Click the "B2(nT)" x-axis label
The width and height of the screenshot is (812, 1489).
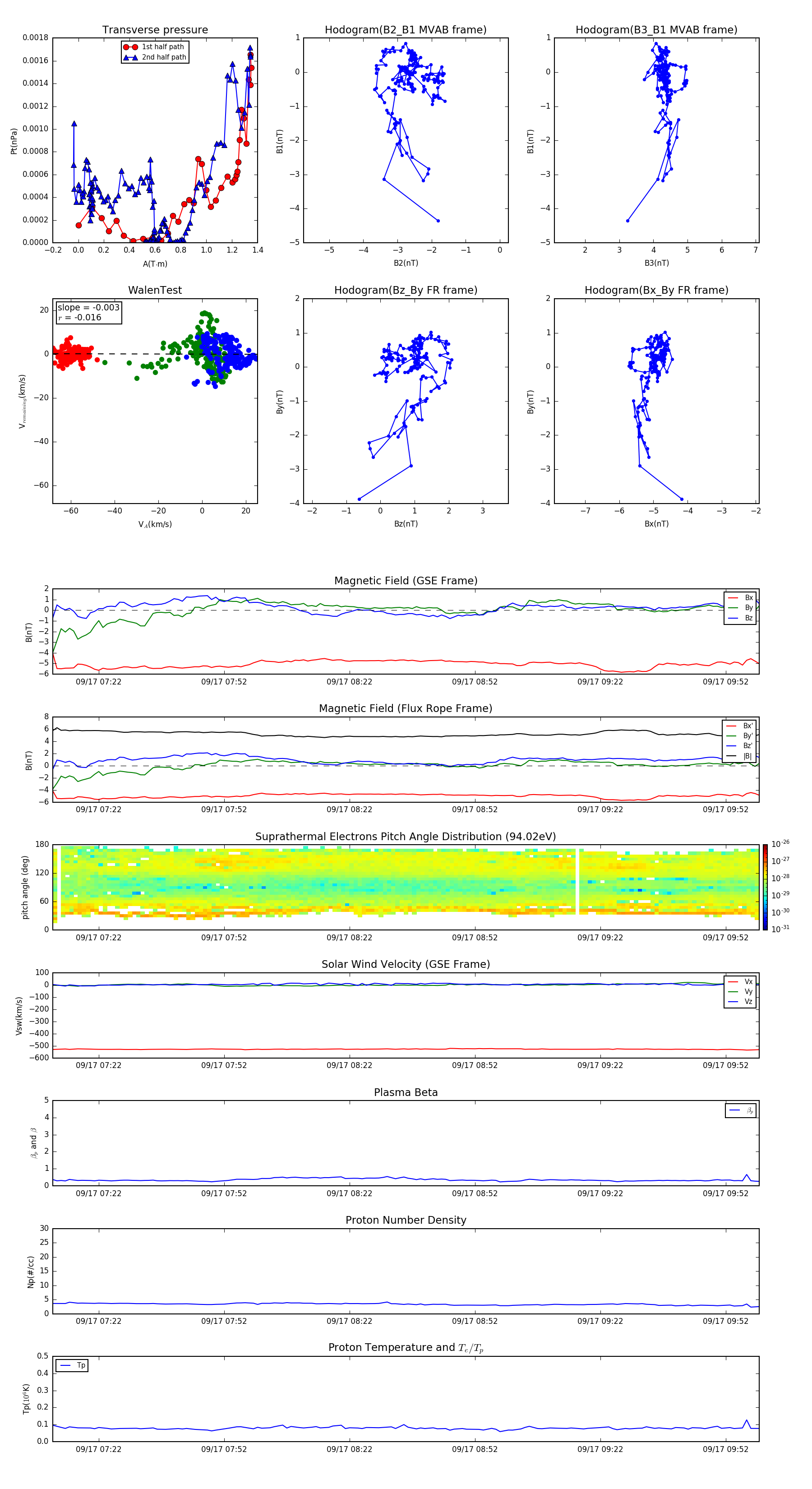[406, 263]
